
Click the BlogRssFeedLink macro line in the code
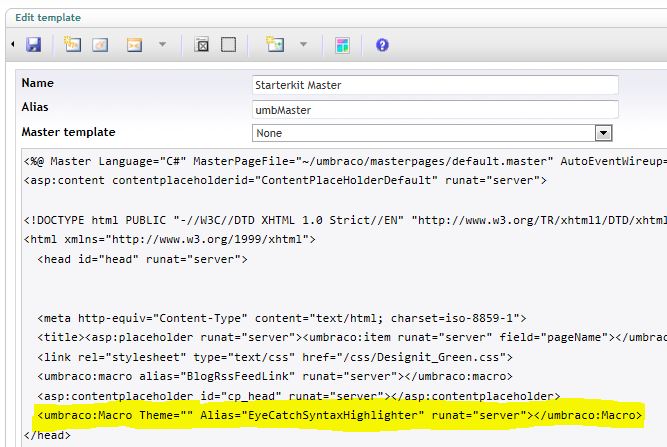click(275, 376)
